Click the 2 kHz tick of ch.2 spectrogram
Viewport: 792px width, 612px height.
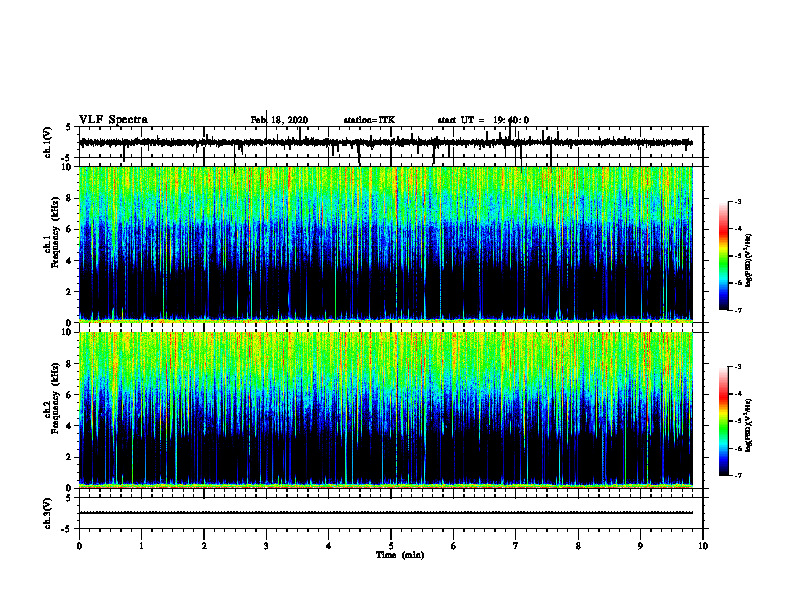click(70, 457)
